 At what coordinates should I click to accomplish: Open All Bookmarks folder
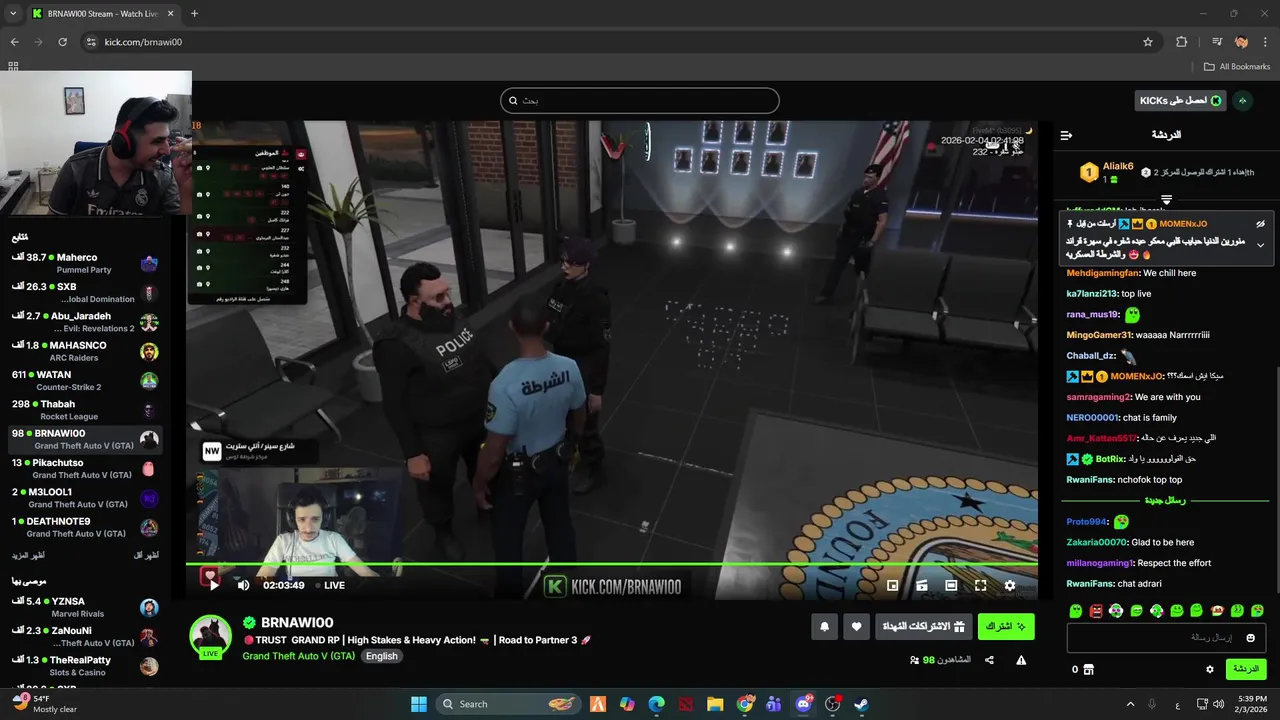pyautogui.click(x=1237, y=67)
